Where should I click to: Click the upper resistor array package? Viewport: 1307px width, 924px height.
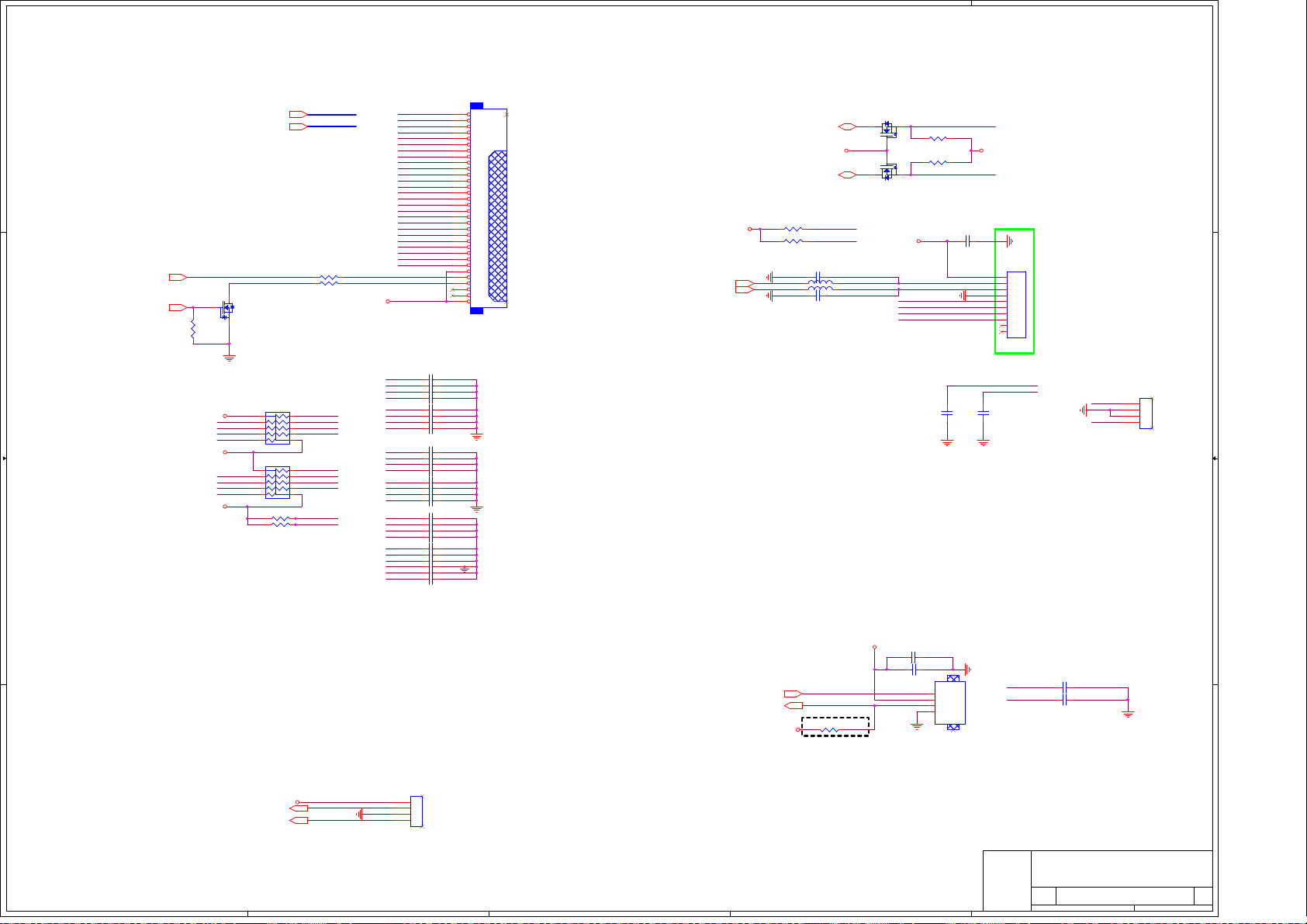tap(277, 427)
